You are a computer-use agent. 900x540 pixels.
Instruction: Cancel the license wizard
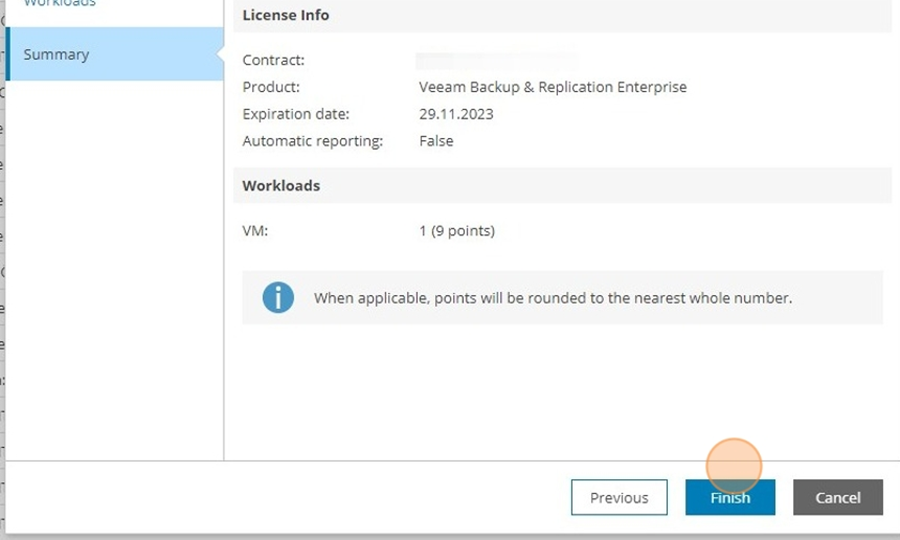click(837, 497)
